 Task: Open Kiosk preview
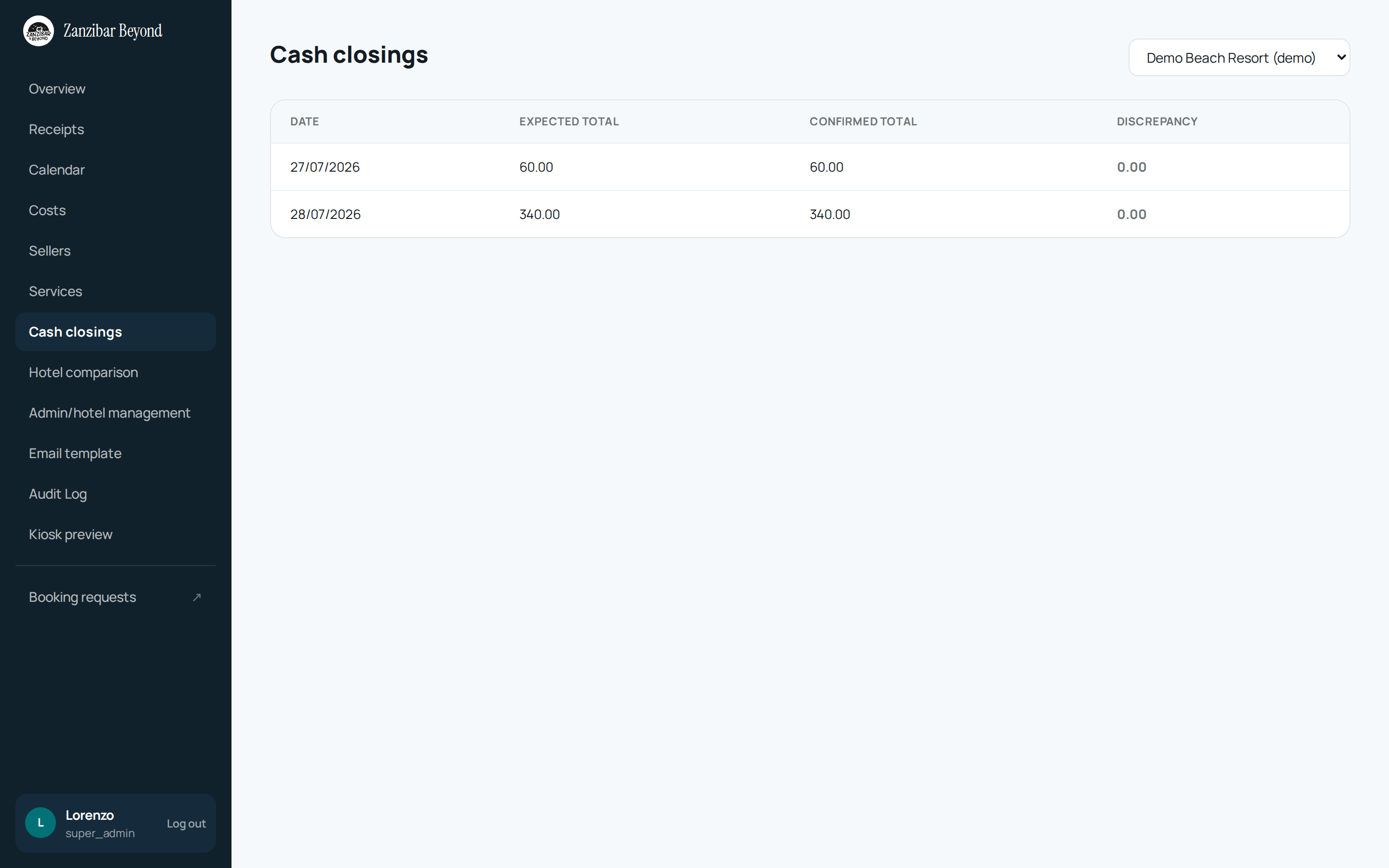point(115,534)
